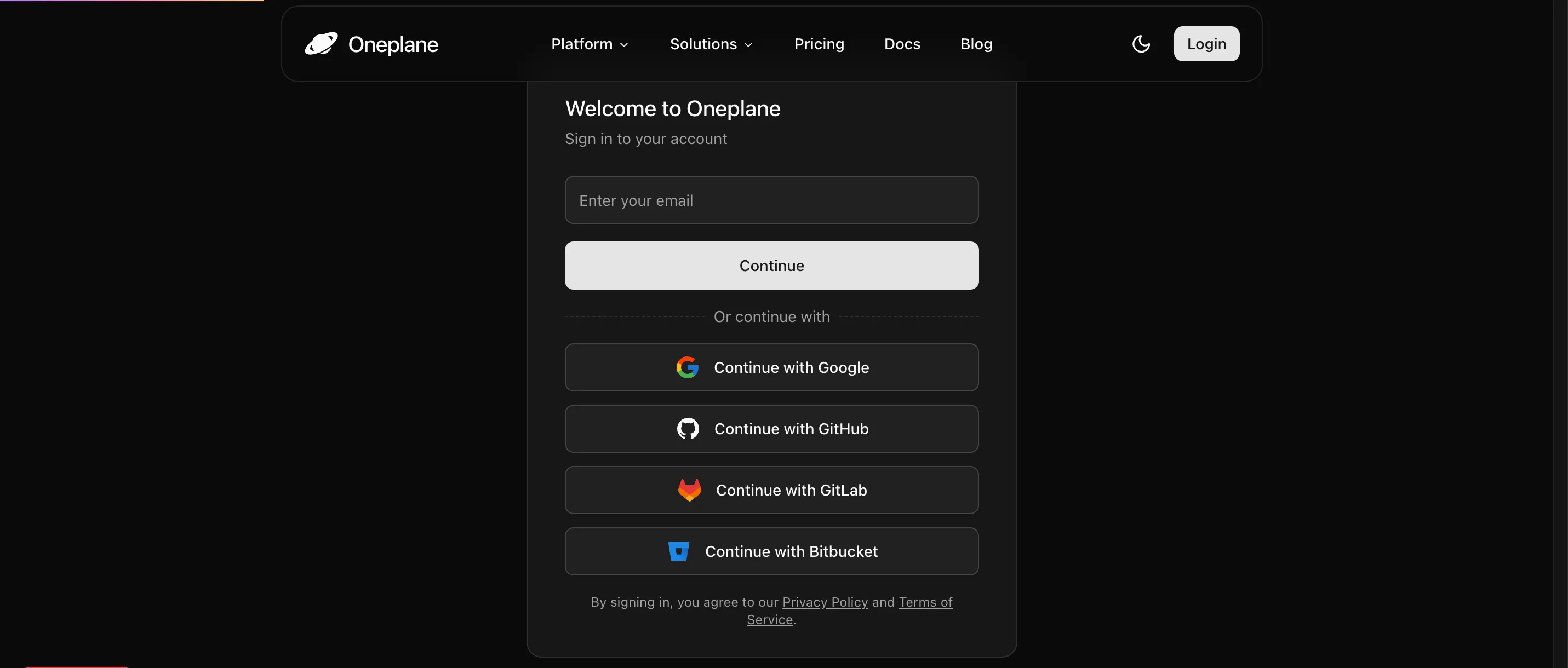Expand the Platform dropdown menu
Screen dimensions: 1568x668
[x=588, y=44]
